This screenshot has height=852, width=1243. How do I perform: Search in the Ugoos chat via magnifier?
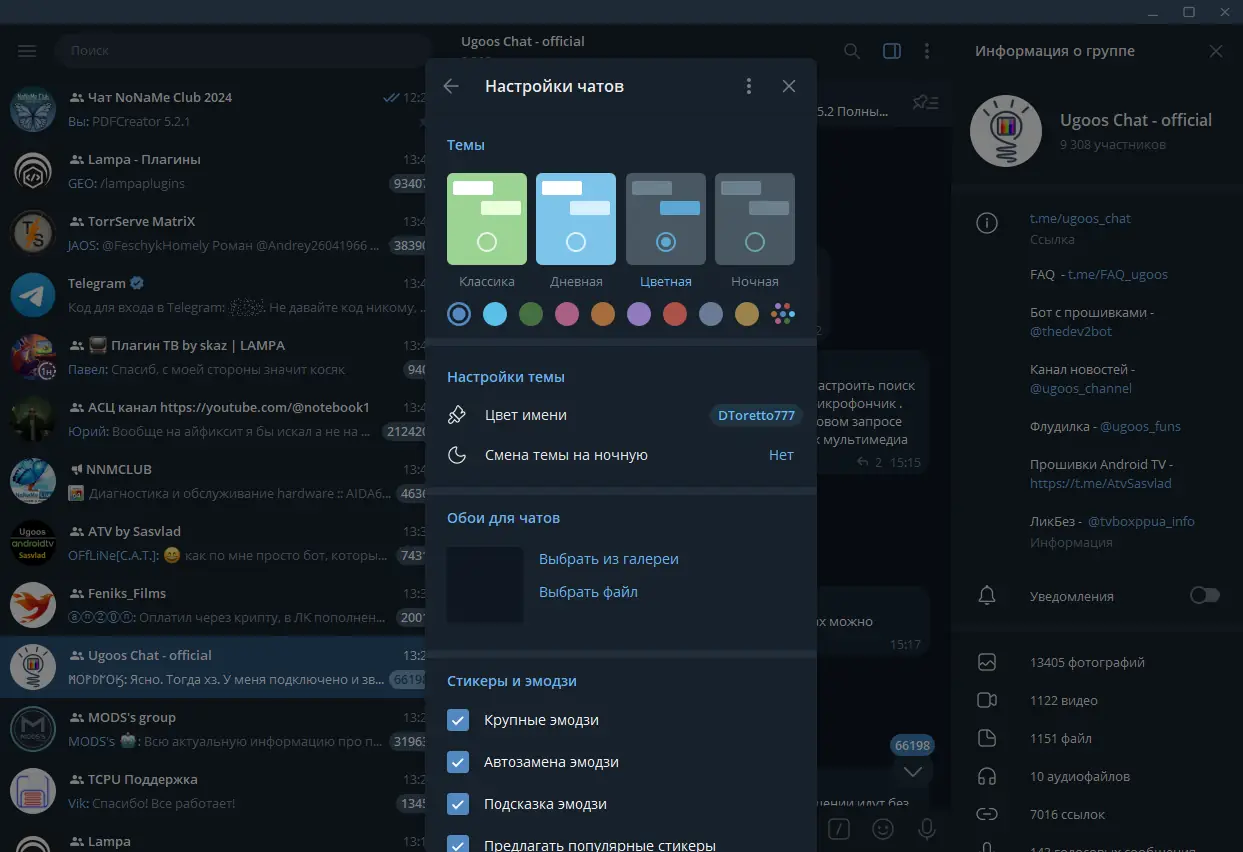pyautogui.click(x=851, y=51)
